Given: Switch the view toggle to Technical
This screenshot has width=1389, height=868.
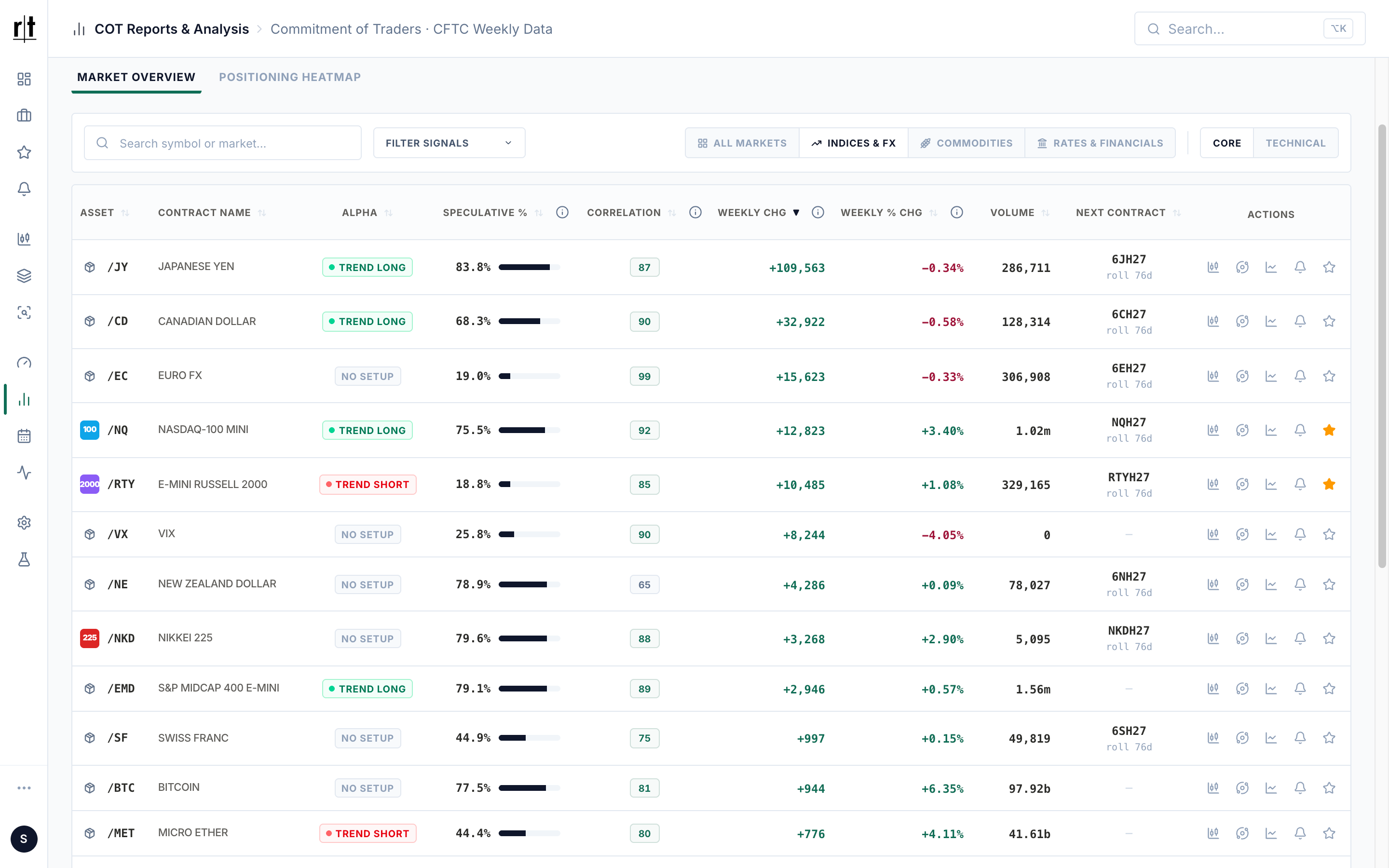Looking at the screenshot, I should [x=1295, y=143].
